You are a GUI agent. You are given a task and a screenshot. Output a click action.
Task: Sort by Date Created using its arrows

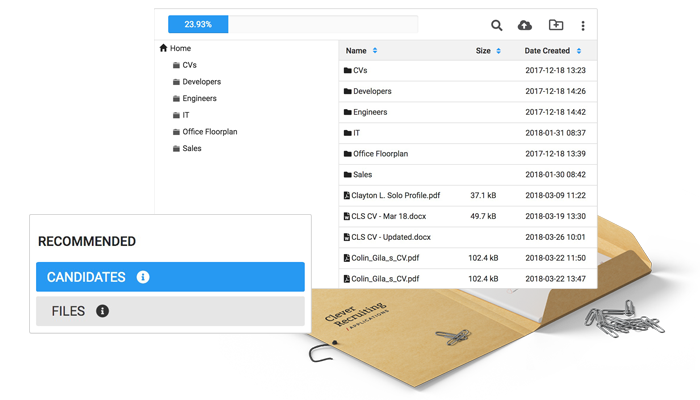[579, 51]
